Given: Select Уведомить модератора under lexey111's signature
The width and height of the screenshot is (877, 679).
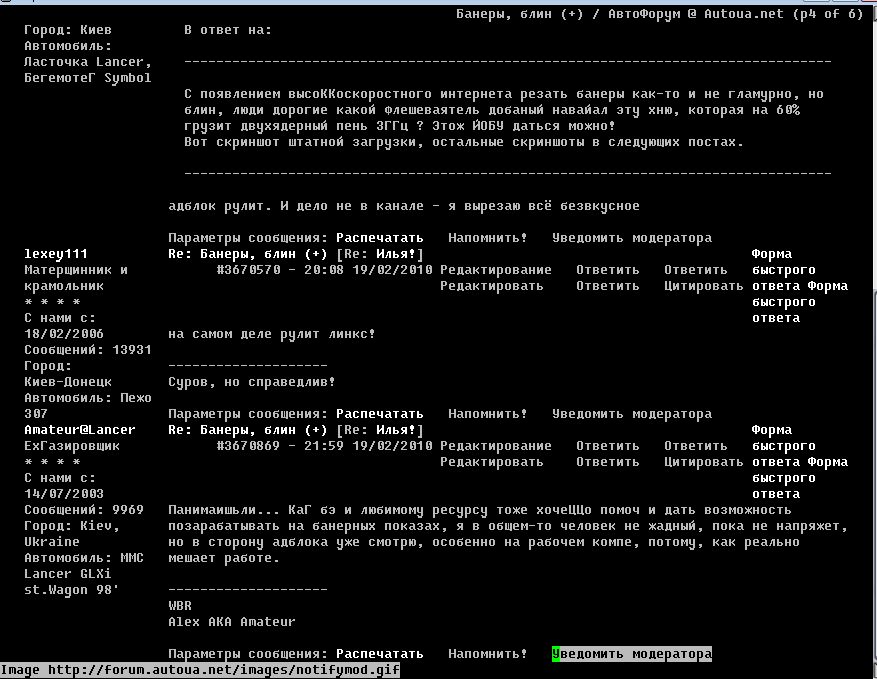Looking at the screenshot, I should (631, 414).
